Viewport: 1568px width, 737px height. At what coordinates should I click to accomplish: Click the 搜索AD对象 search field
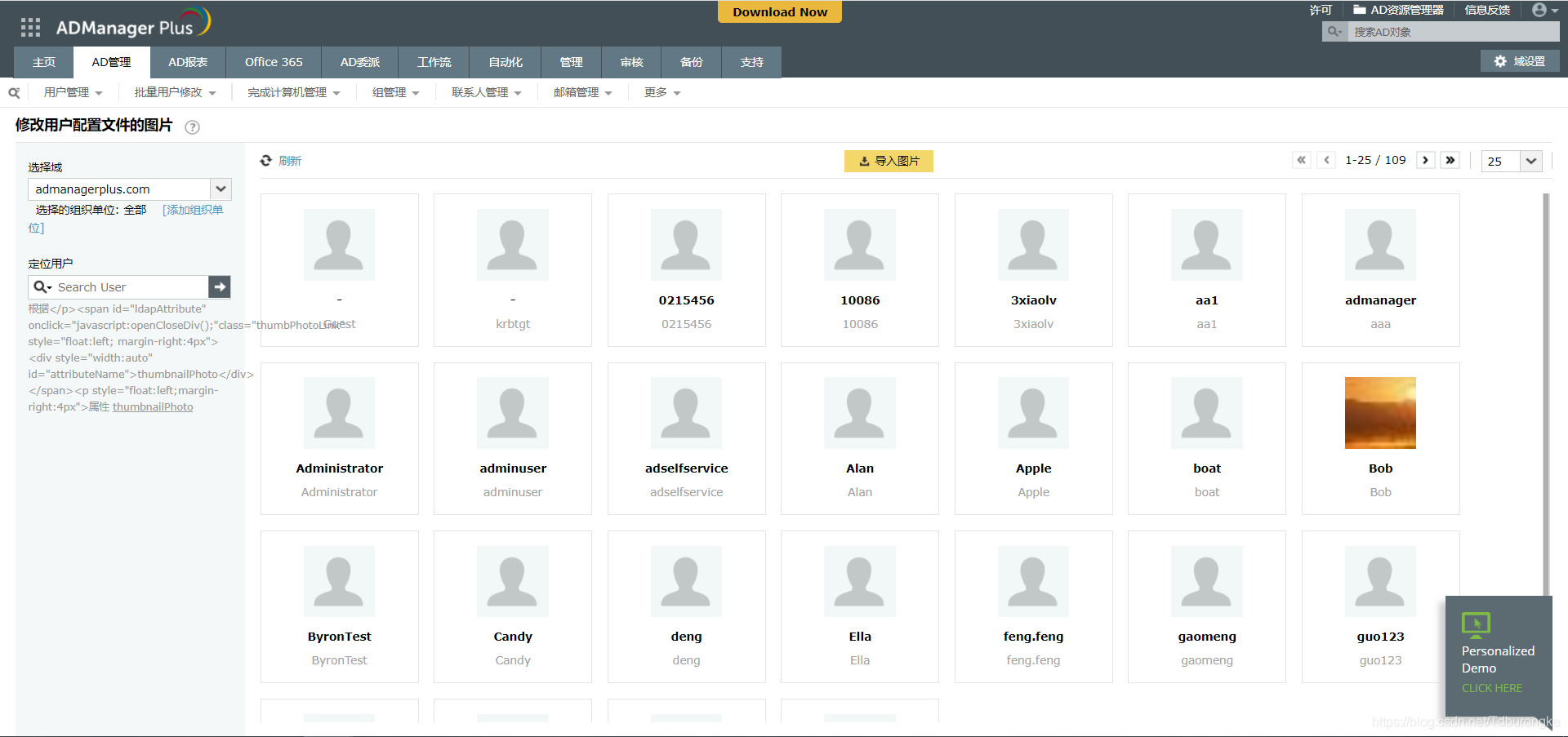point(1452,32)
